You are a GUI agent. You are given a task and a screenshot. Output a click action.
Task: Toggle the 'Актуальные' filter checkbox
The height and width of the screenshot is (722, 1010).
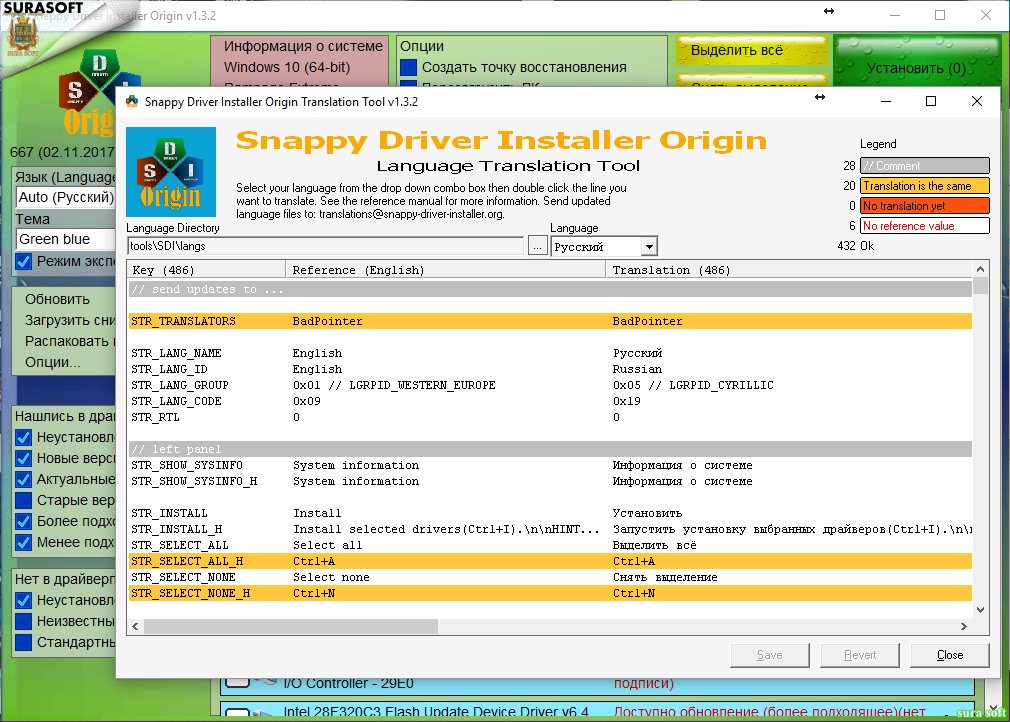[24, 479]
